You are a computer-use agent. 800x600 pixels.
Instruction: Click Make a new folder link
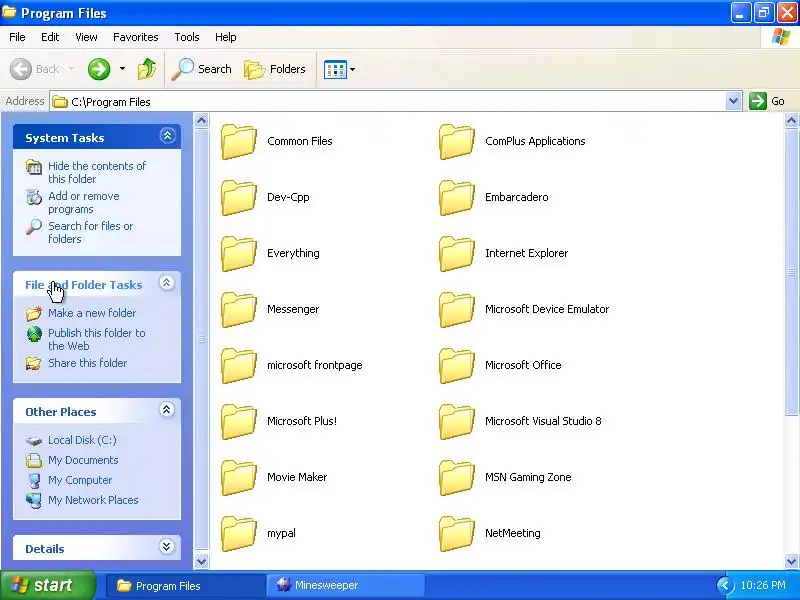pos(92,313)
